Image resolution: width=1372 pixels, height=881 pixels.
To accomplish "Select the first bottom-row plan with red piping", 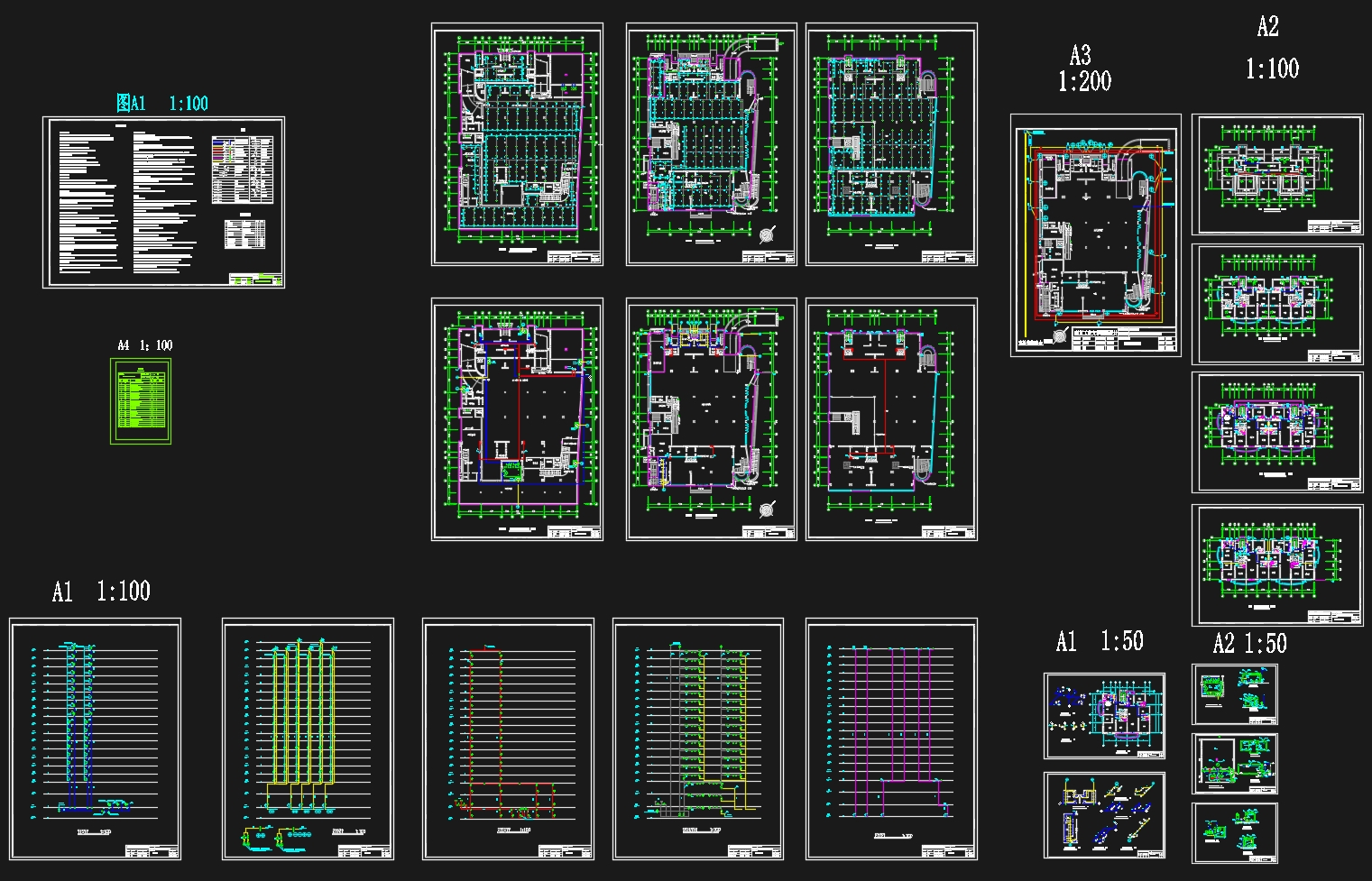I will (x=517, y=419).
